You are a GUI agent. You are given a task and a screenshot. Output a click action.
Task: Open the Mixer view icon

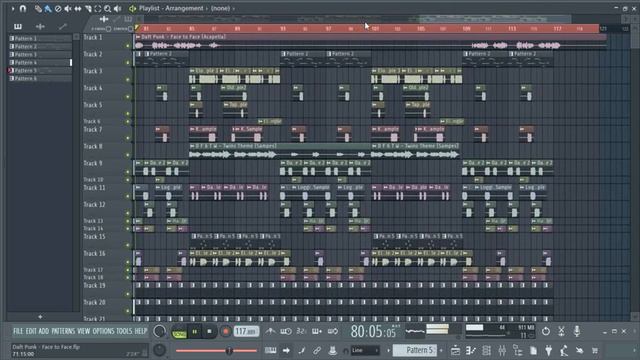click(x=502, y=350)
